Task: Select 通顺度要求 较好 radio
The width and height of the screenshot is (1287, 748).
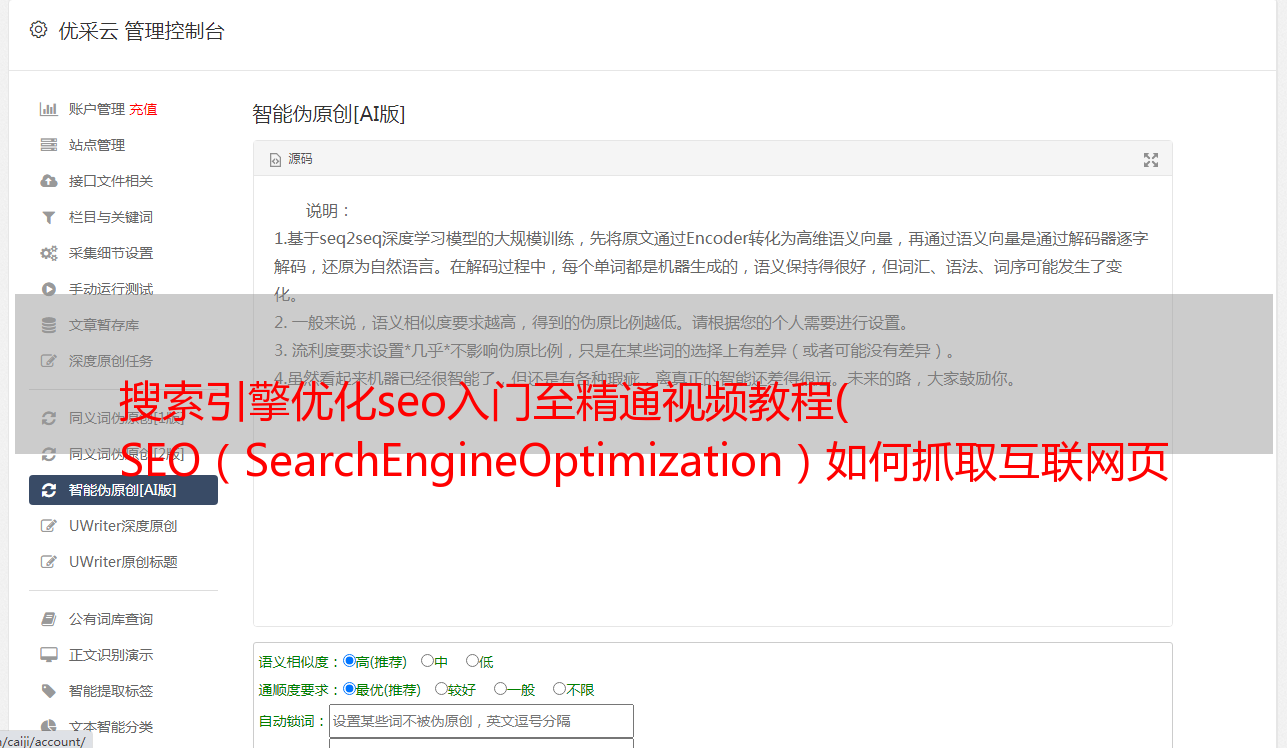Action: click(x=441, y=689)
